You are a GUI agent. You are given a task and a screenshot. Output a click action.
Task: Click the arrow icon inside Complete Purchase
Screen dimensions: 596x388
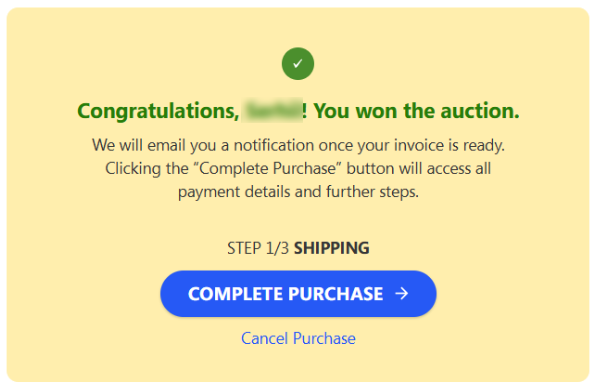401,293
